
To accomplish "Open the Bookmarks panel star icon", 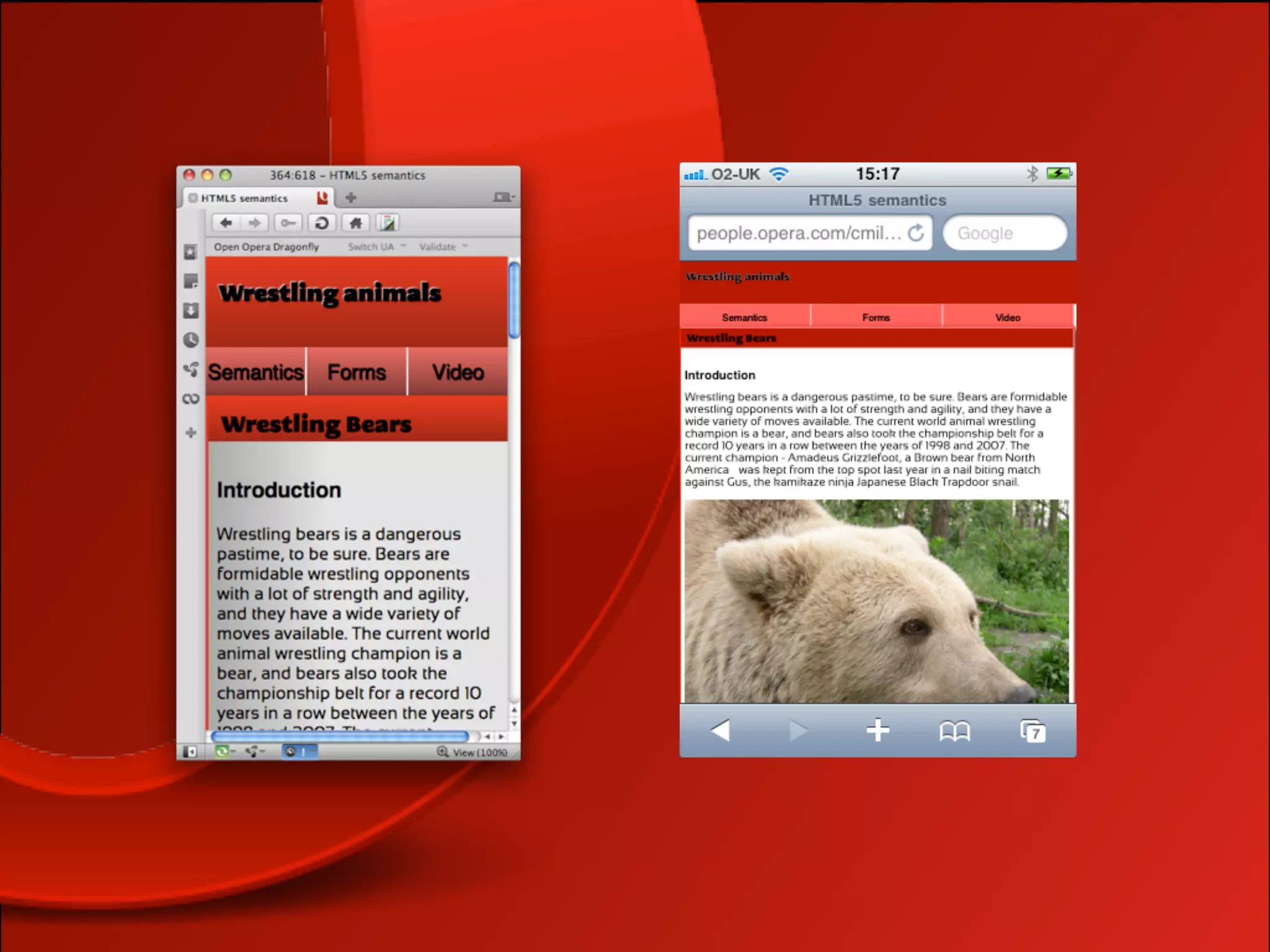I will coord(190,252).
